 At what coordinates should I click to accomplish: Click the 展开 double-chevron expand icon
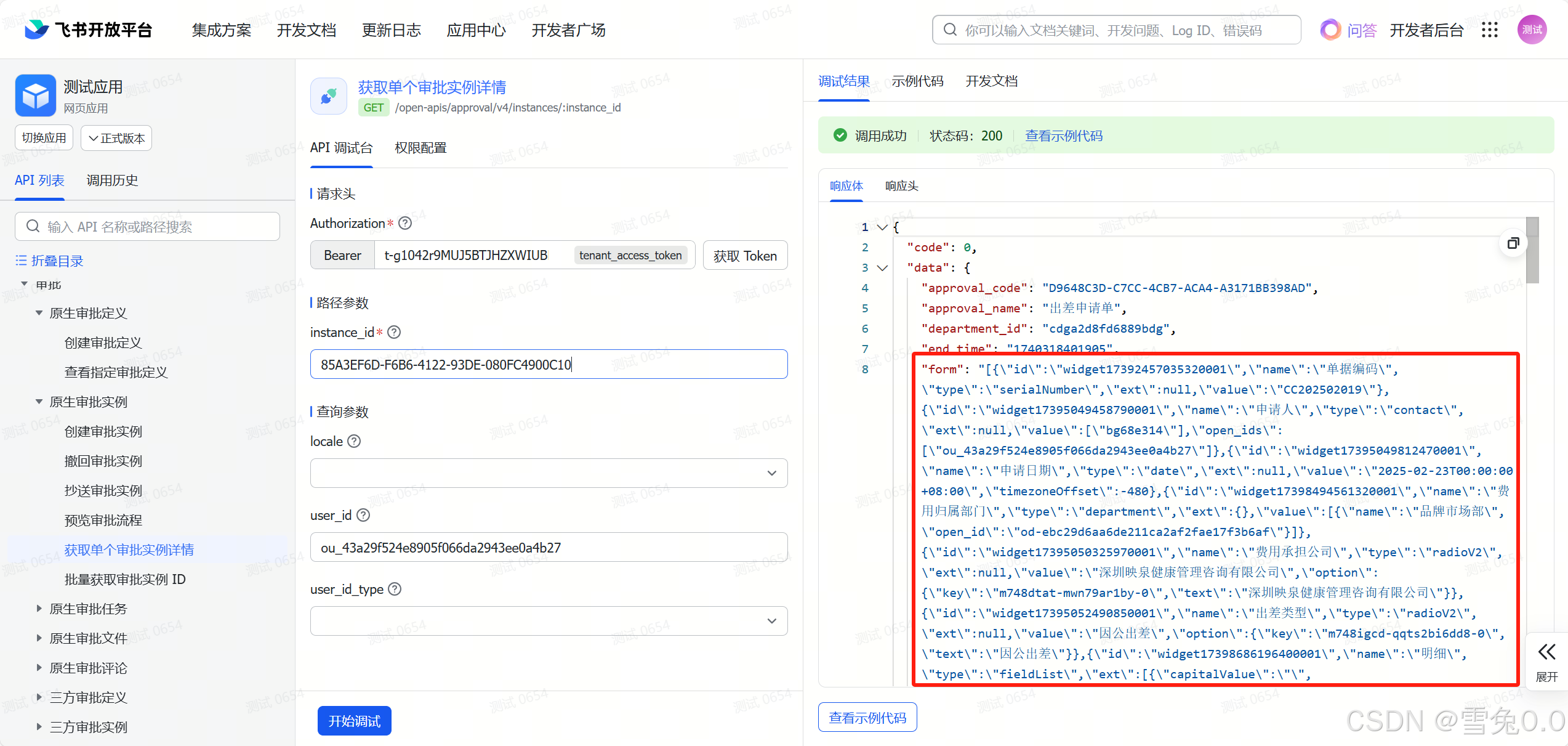click(1547, 652)
